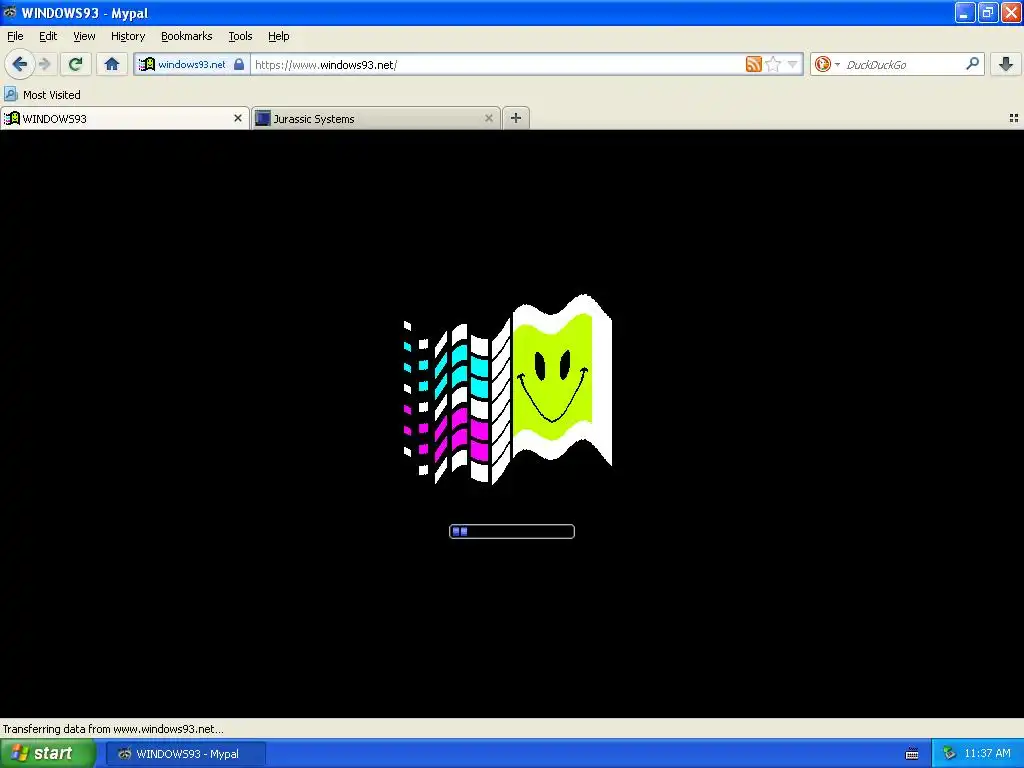Open the Downloads panel arrow
Viewport: 1024px width, 768px height.
(1006, 63)
